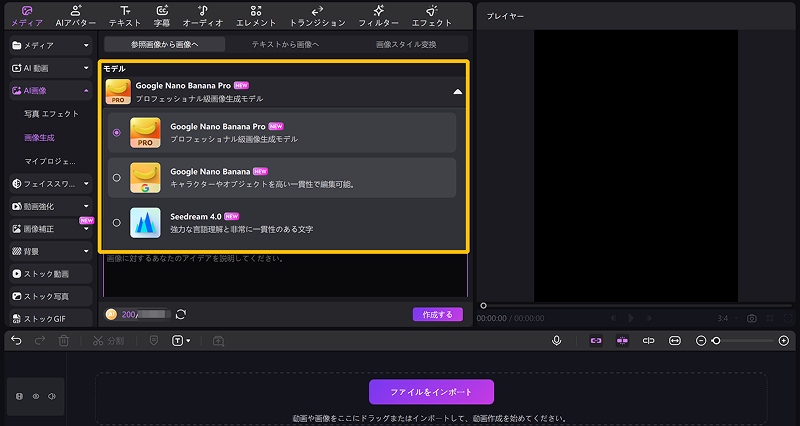Refresh the AI credits count
The height and width of the screenshot is (426, 800).
tap(181, 314)
